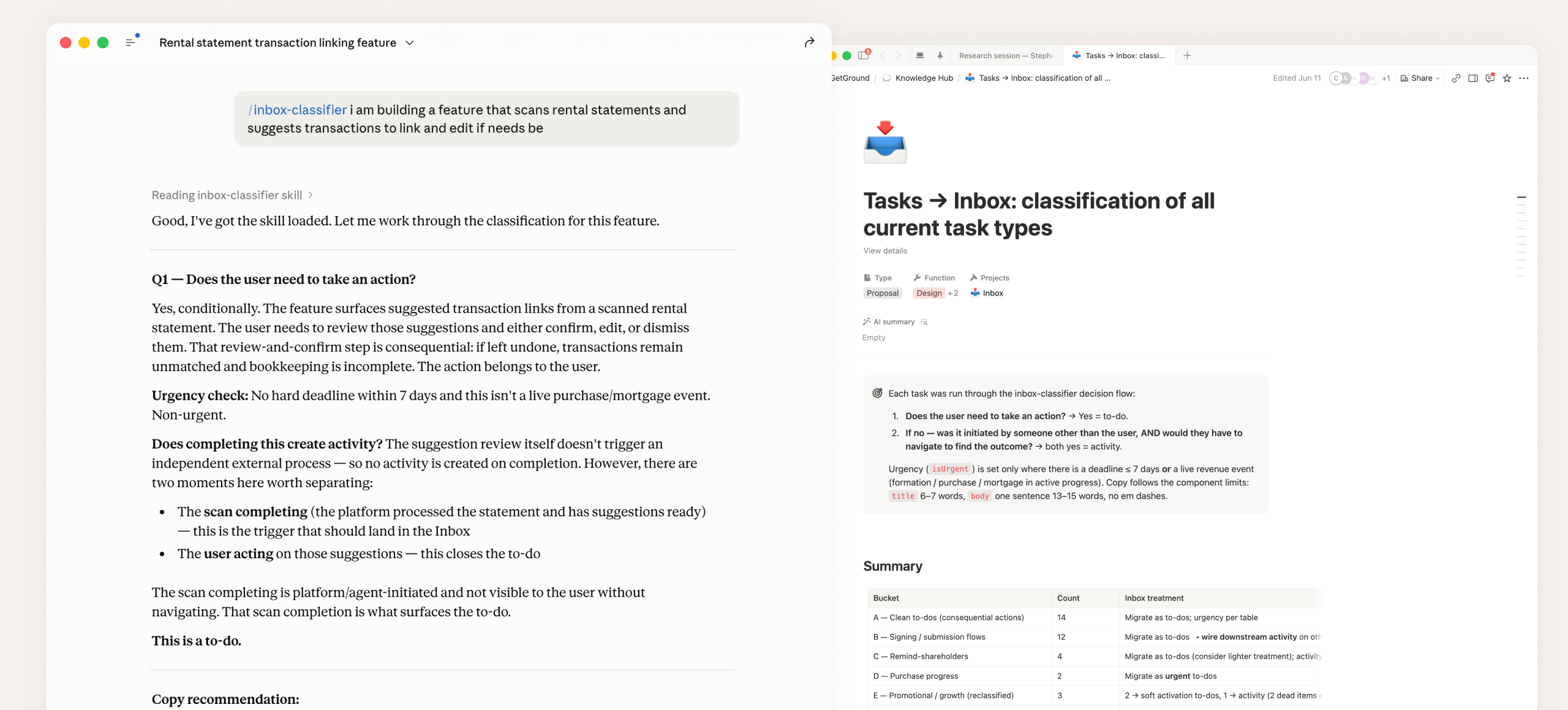Expand the '+2' additional function tags
1568x710 pixels.
coord(953,293)
